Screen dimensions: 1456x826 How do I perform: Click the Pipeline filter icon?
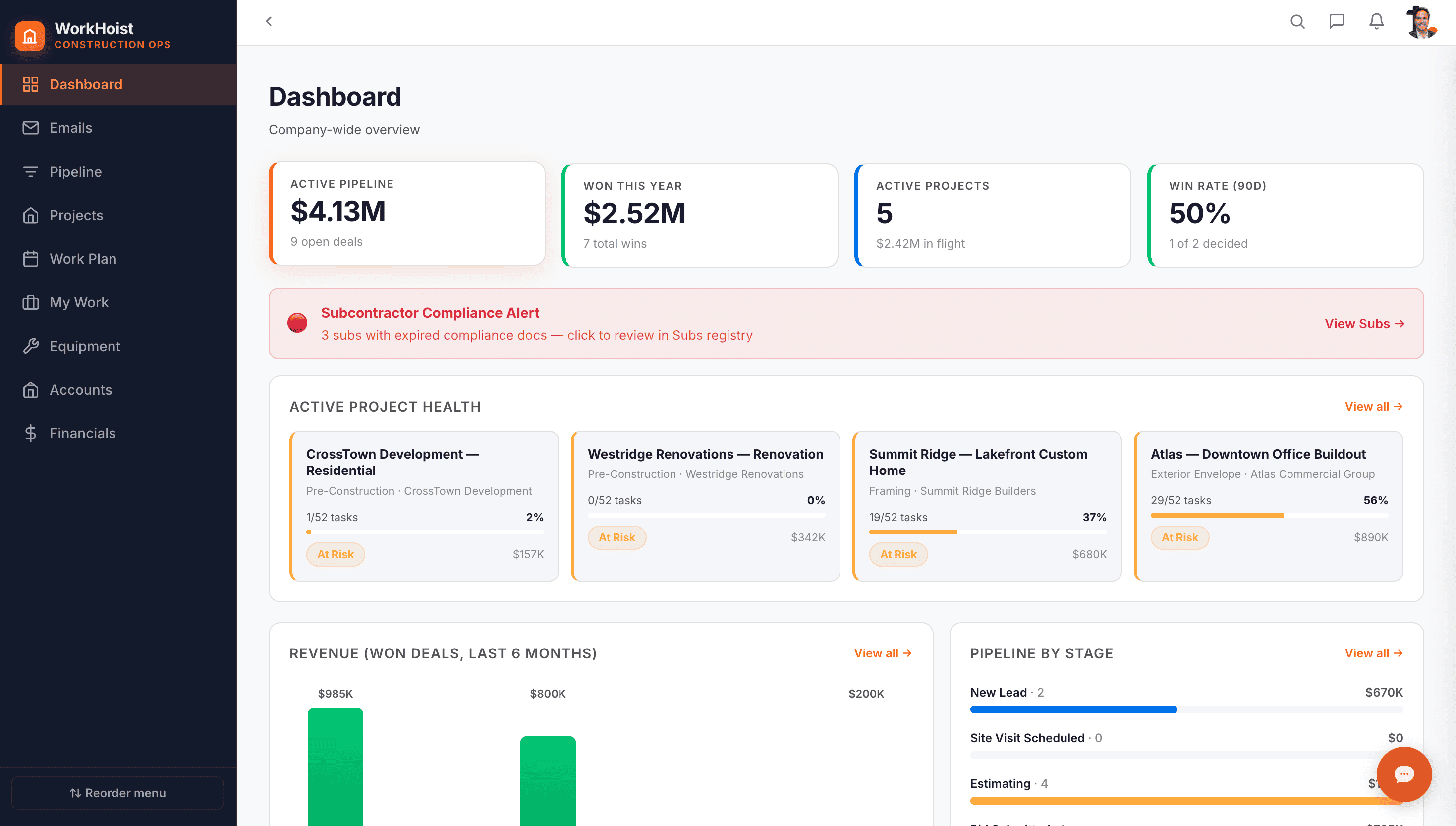coord(31,172)
